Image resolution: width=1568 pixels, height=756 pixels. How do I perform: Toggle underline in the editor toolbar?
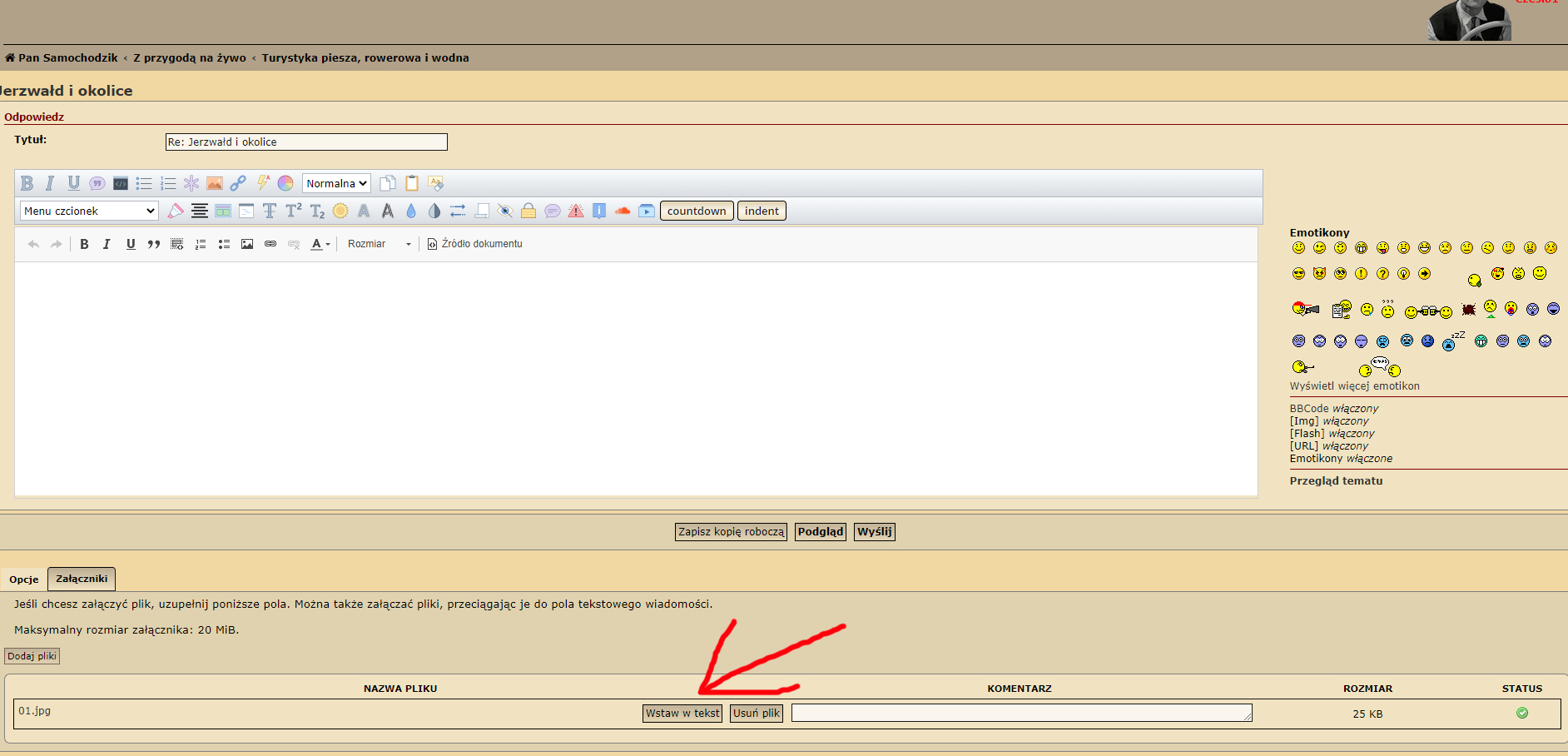pos(131,244)
